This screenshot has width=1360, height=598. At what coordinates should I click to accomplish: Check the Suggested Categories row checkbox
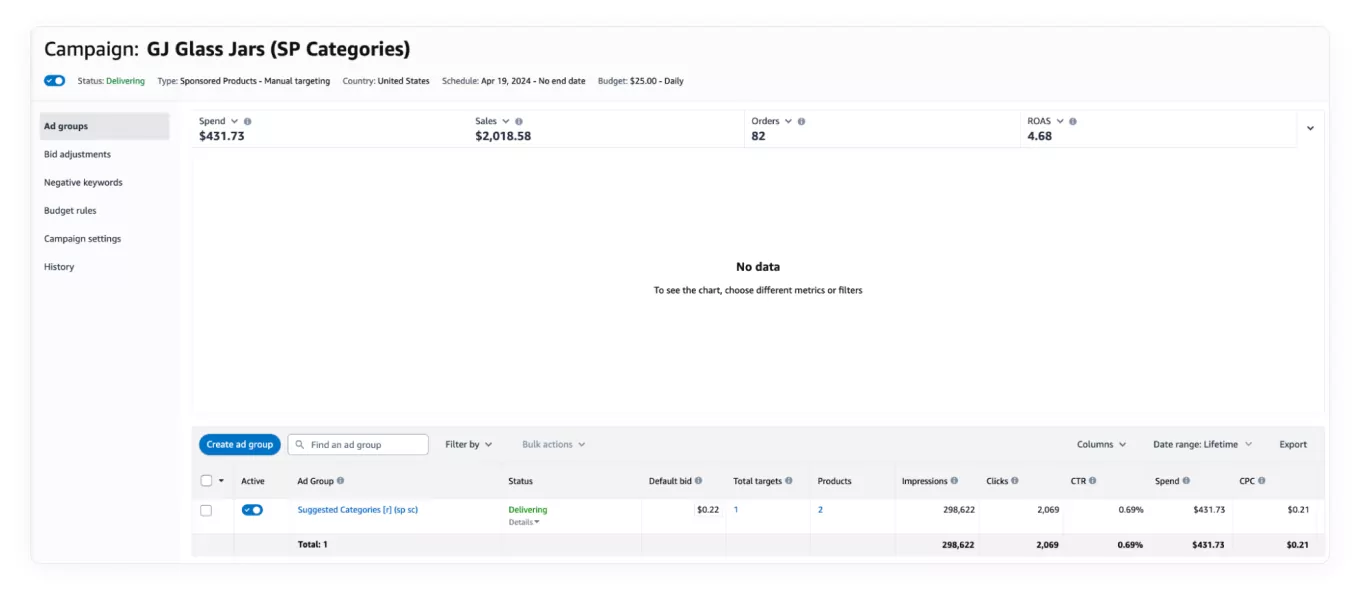[x=206, y=510]
